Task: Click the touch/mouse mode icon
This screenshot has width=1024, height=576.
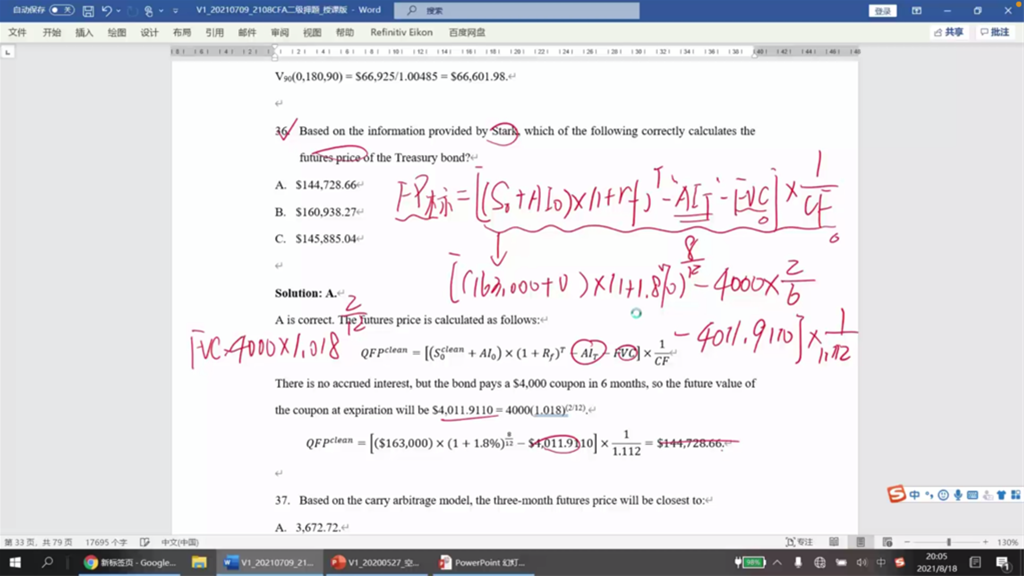Action: [149, 10]
